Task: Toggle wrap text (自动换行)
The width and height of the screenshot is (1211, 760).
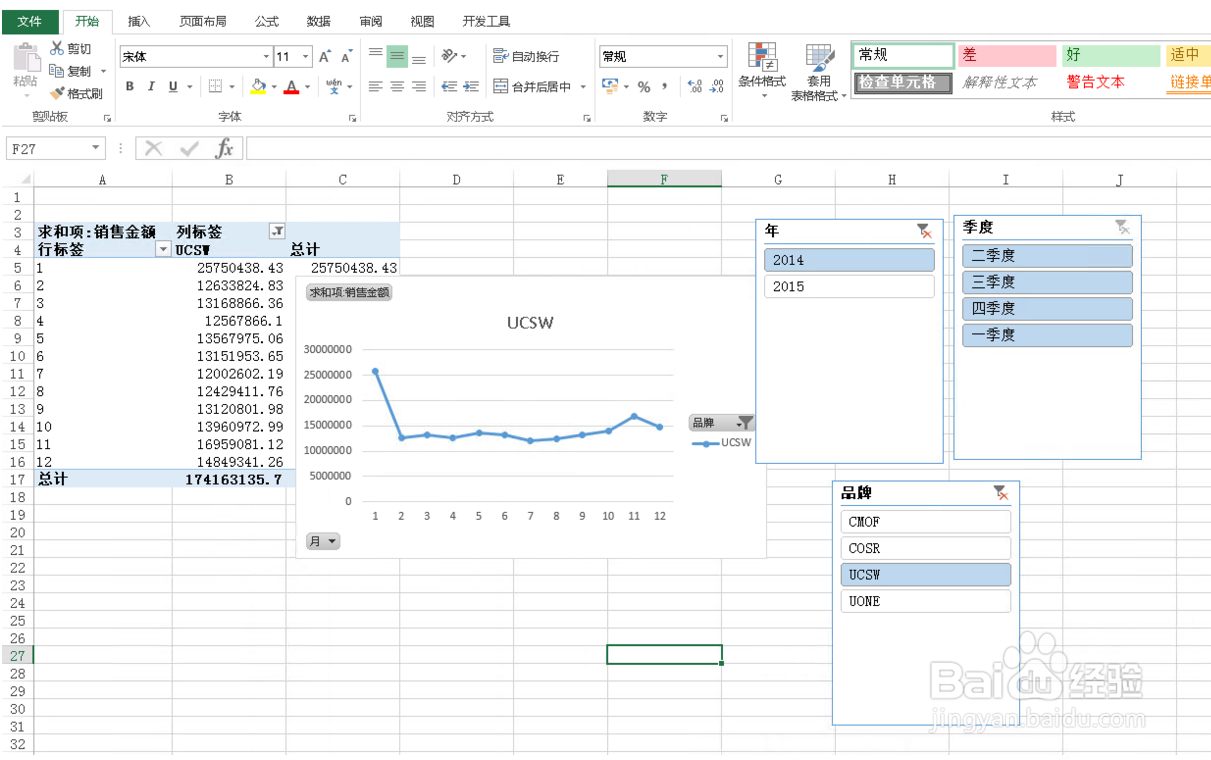Action: [x=526, y=56]
